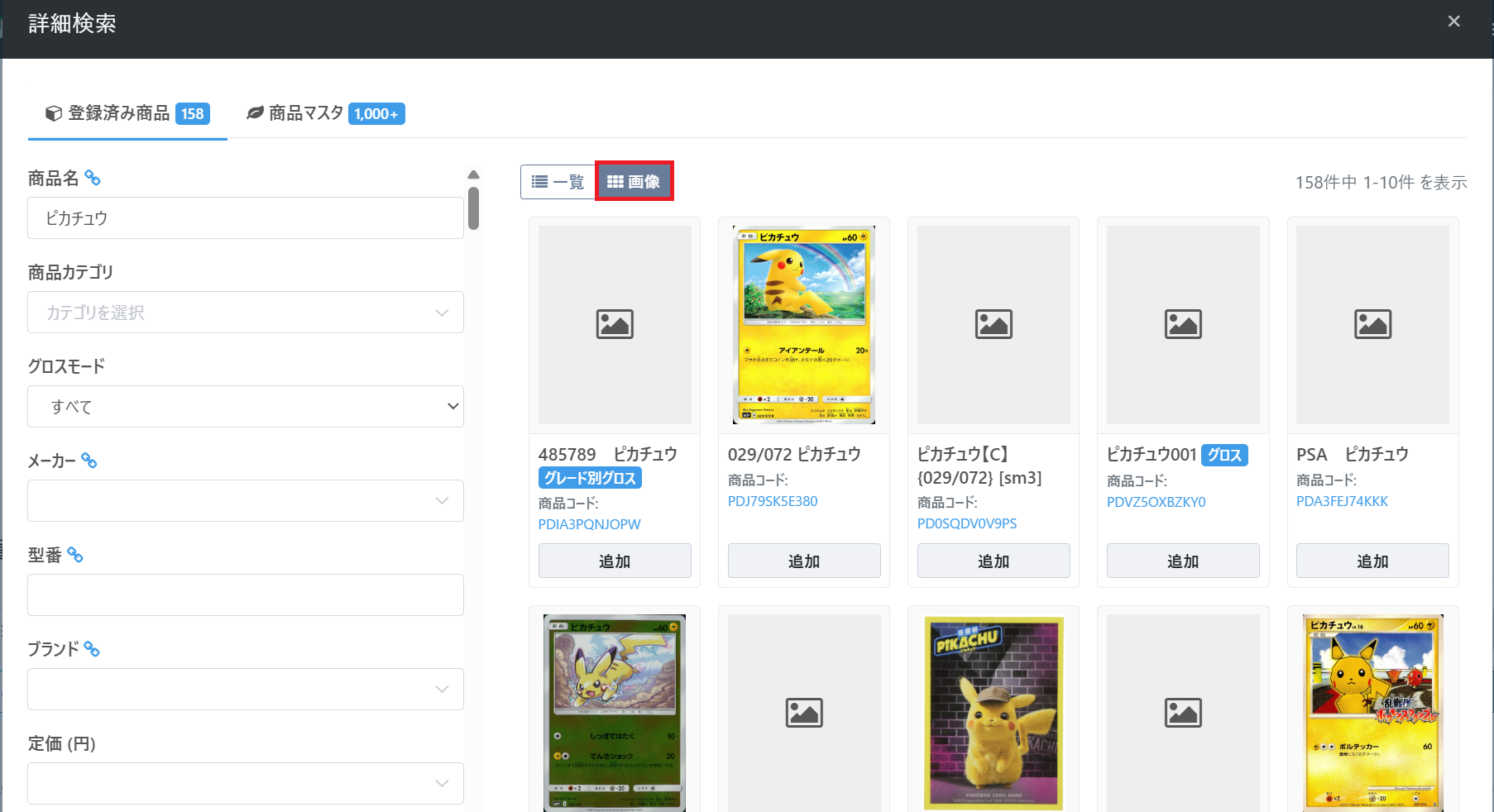The width and height of the screenshot is (1494, 812).
Task: Close the 詳細検索 dialog
Action: pos(1453,21)
